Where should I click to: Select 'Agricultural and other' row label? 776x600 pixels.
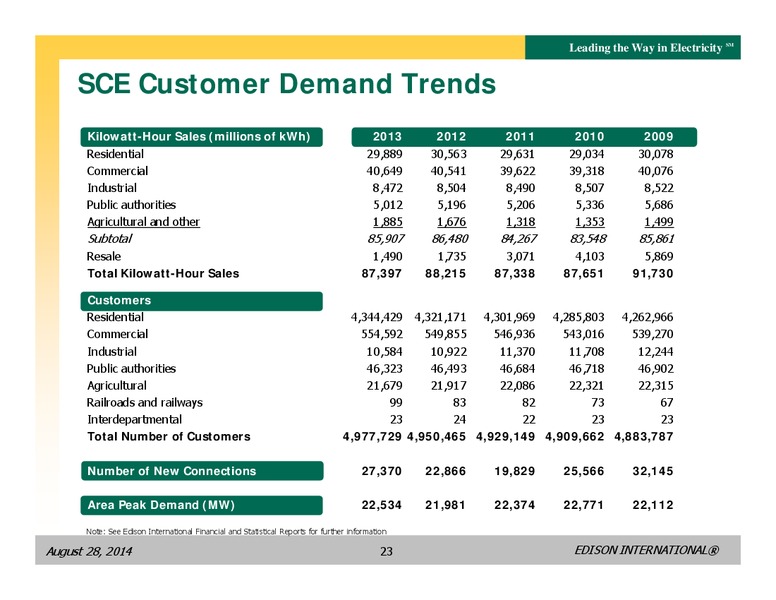coord(143,222)
